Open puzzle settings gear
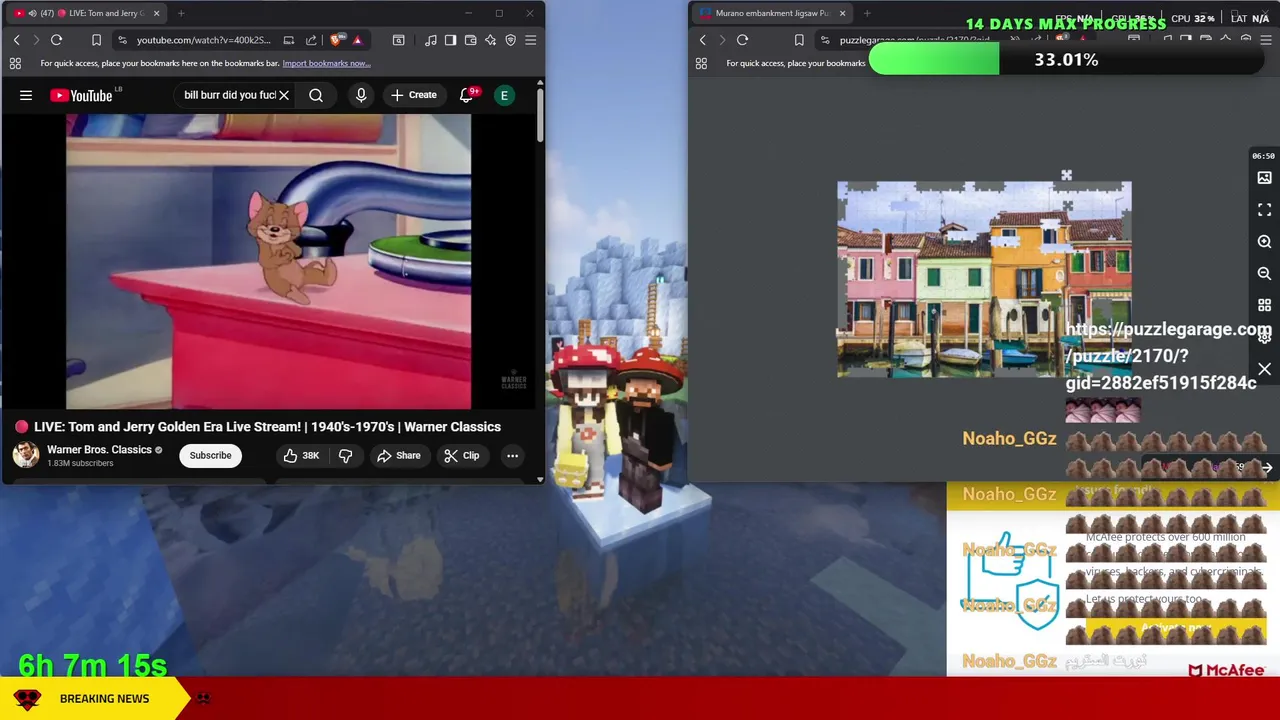 1264,337
